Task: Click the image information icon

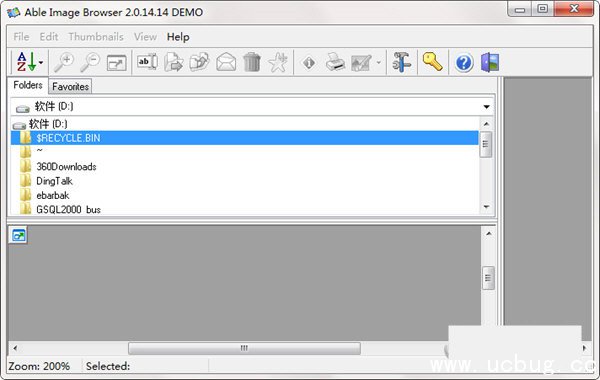Action: [x=309, y=63]
